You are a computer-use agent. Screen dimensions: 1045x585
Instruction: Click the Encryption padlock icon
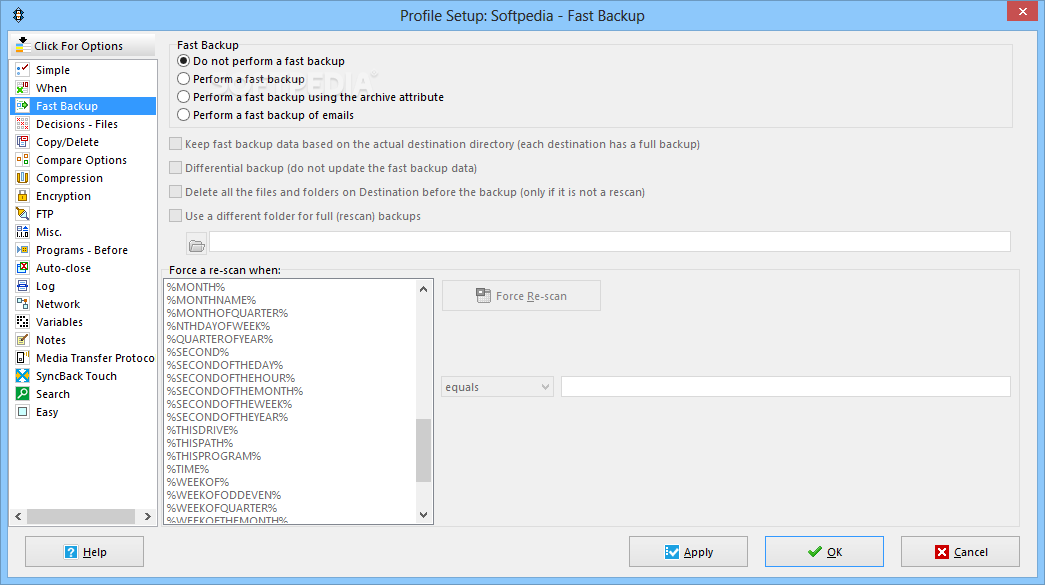[23, 195]
